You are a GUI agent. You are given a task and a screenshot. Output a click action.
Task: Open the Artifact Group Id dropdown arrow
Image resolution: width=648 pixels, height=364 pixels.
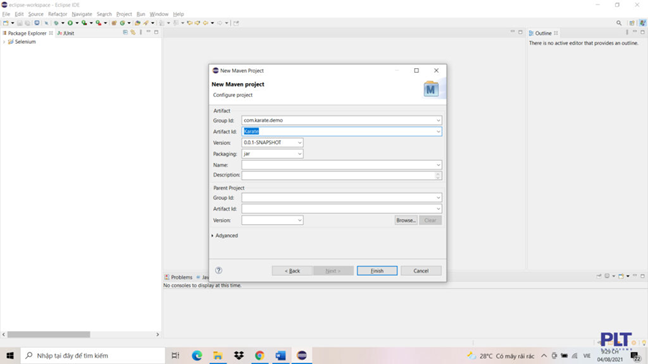click(x=438, y=120)
